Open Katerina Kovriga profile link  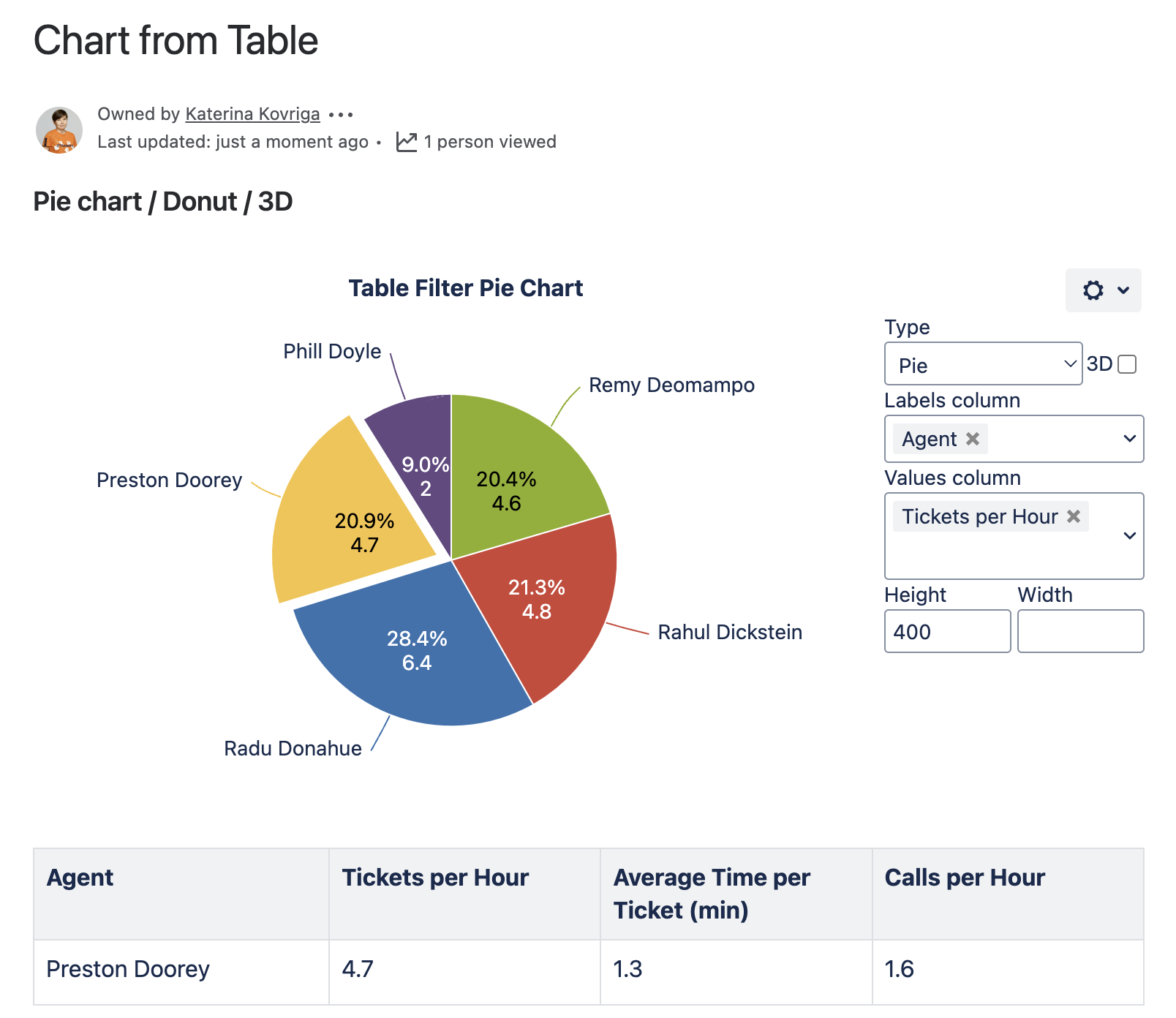pos(252,115)
